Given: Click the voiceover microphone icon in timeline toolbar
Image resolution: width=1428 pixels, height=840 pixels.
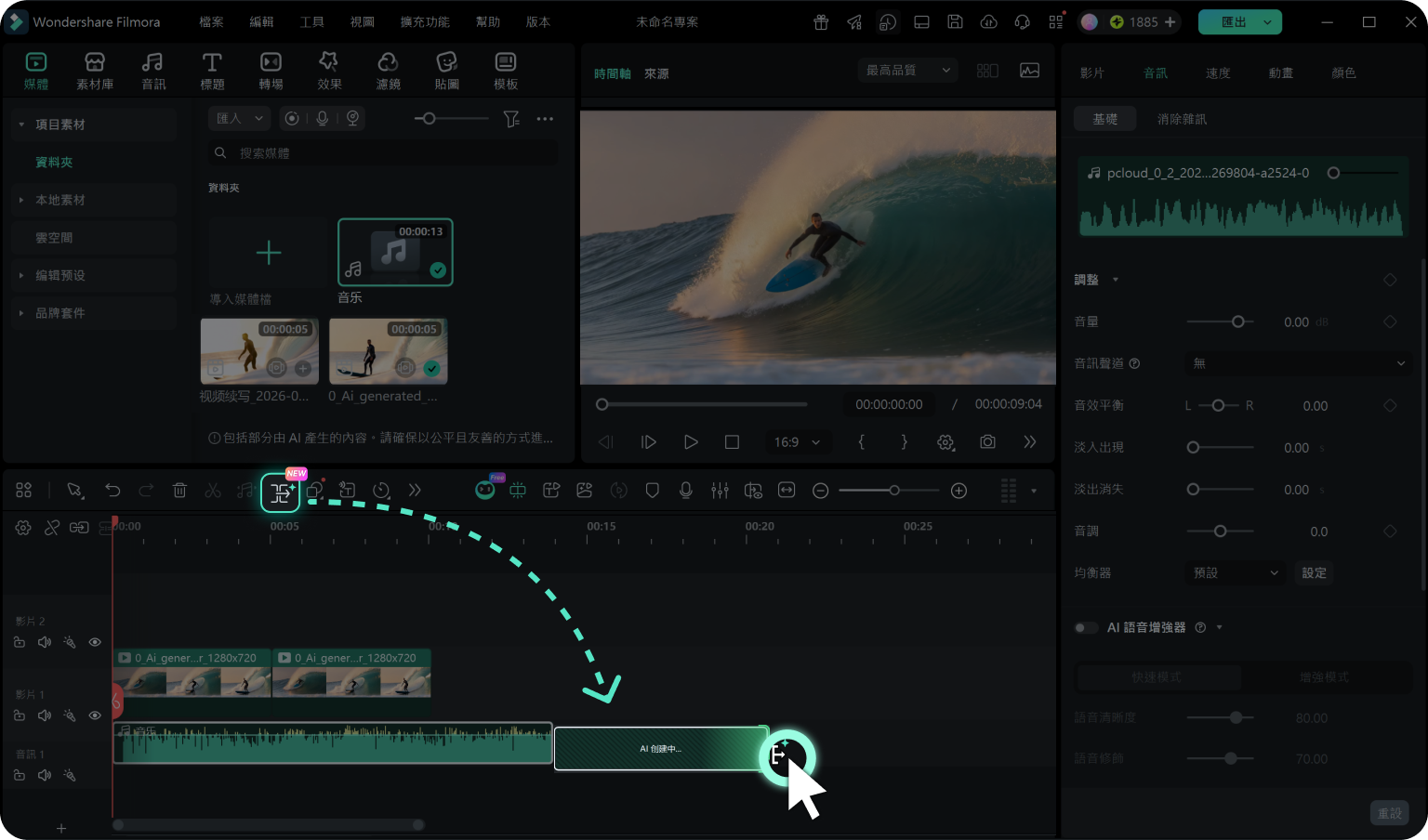Looking at the screenshot, I should tap(686, 491).
